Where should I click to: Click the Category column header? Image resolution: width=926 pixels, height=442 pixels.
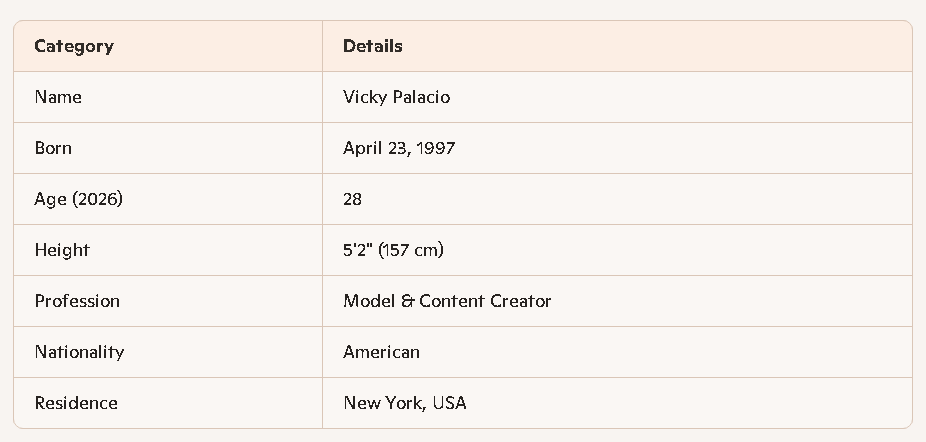click(74, 46)
